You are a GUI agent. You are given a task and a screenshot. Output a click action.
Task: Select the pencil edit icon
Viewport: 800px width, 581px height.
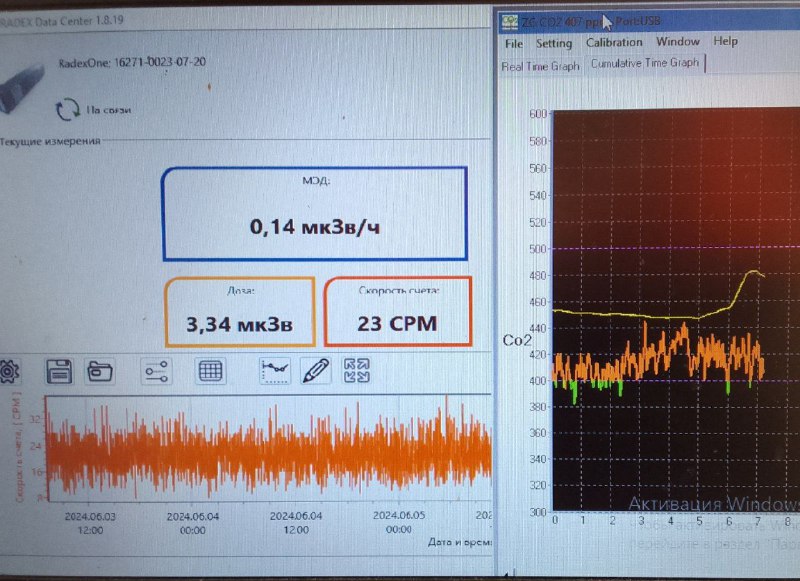[x=315, y=370]
